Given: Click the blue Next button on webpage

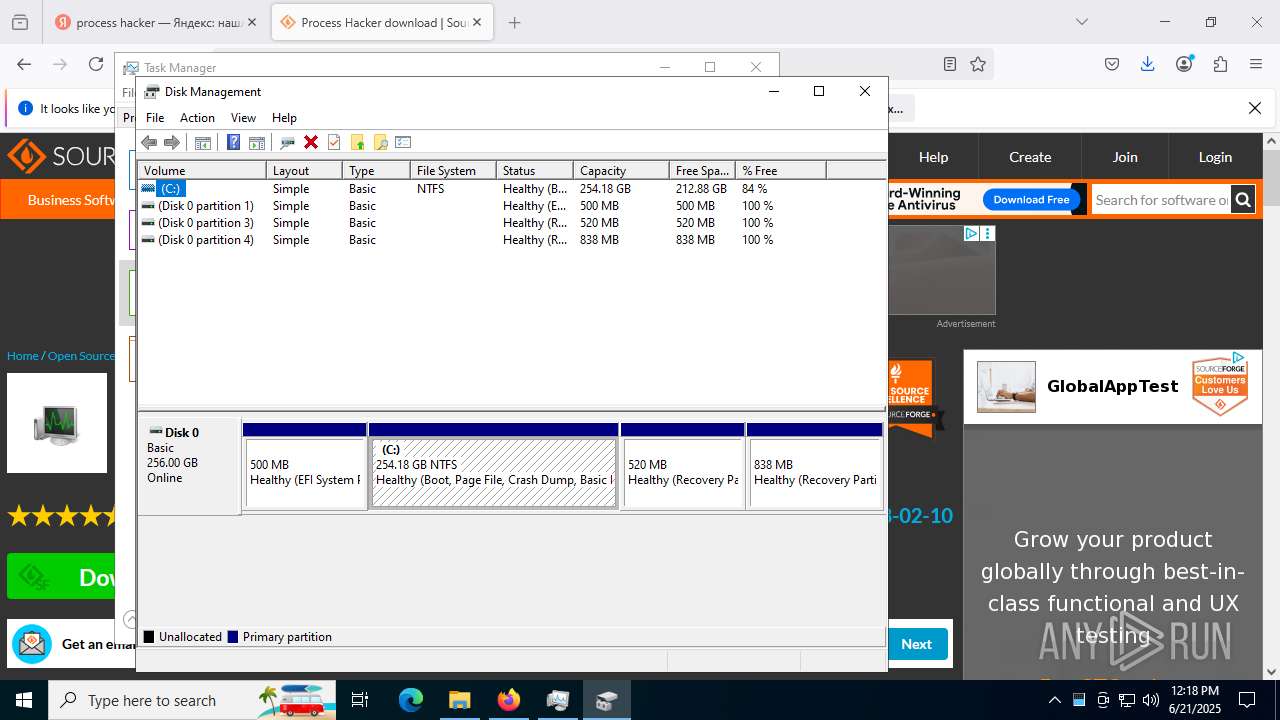Looking at the screenshot, I should point(916,644).
